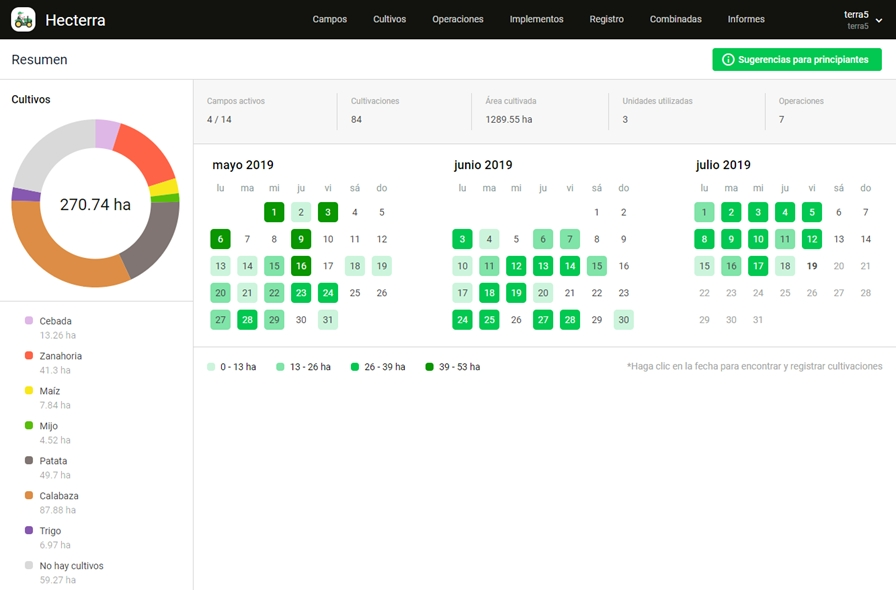Select May 16 in the 2019 calendar
The image size is (896, 590).
(x=301, y=266)
